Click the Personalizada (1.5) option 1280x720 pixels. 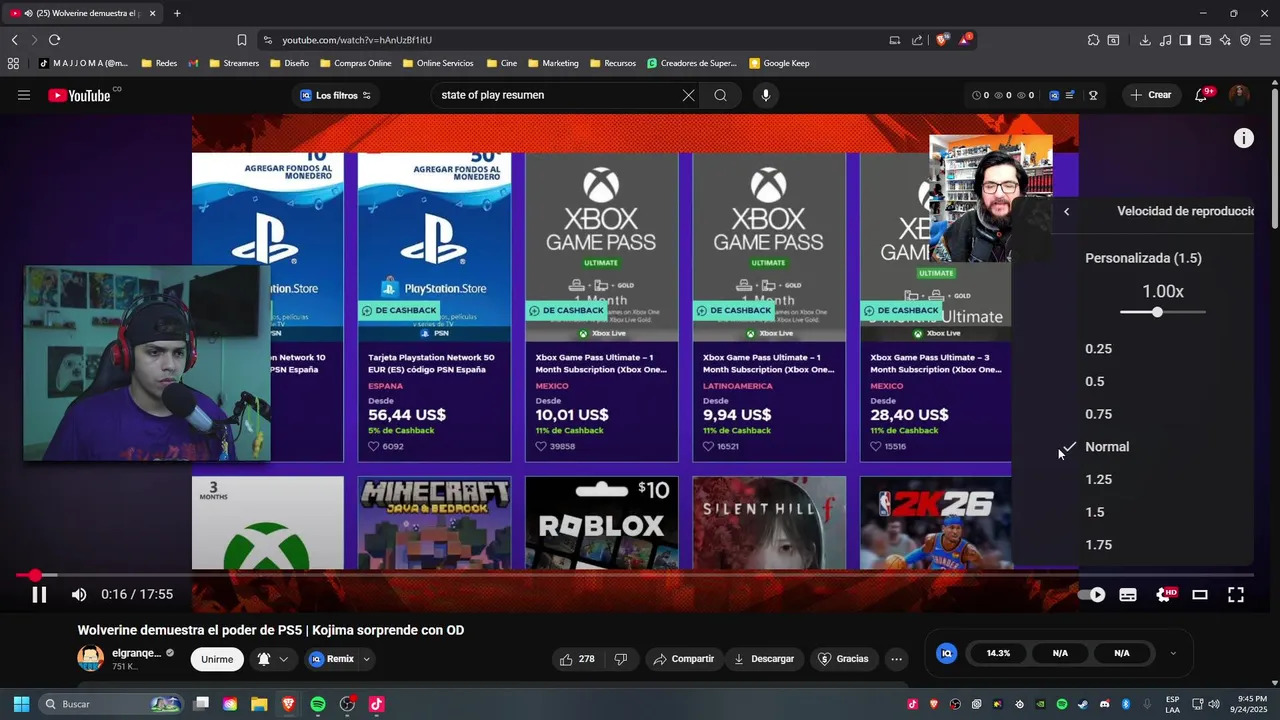coord(1143,258)
